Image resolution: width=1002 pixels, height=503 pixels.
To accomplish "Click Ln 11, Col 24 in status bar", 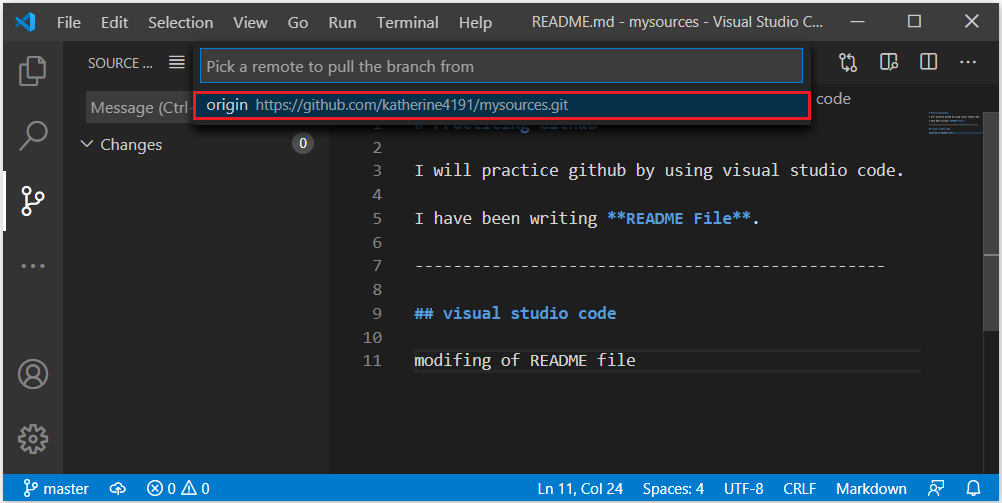I will pyautogui.click(x=580, y=489).
